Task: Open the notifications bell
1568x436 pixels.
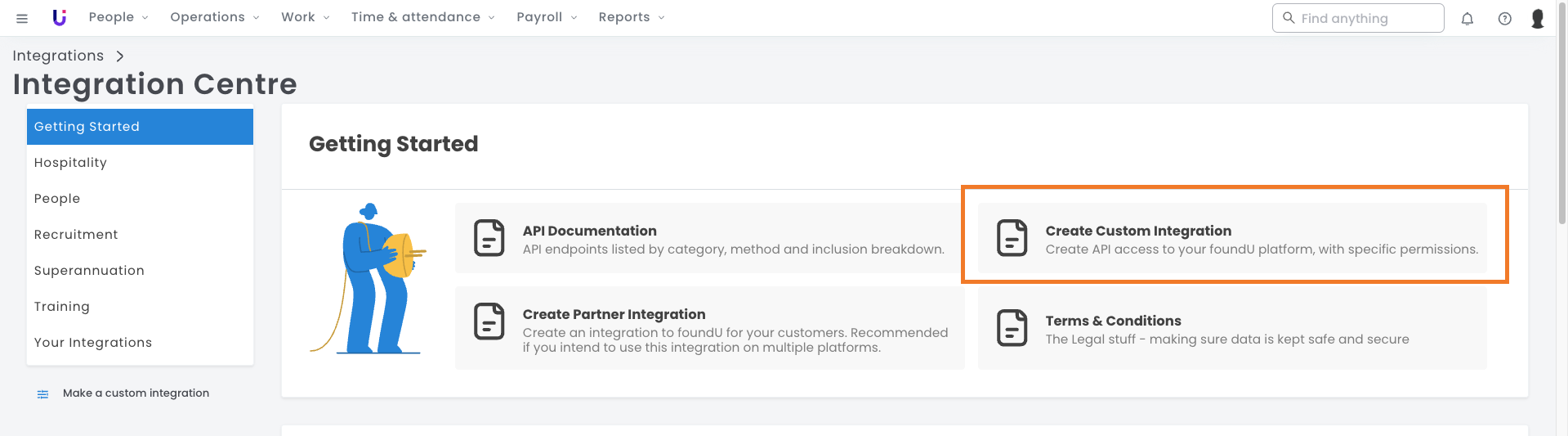Action: point(1467,18)
